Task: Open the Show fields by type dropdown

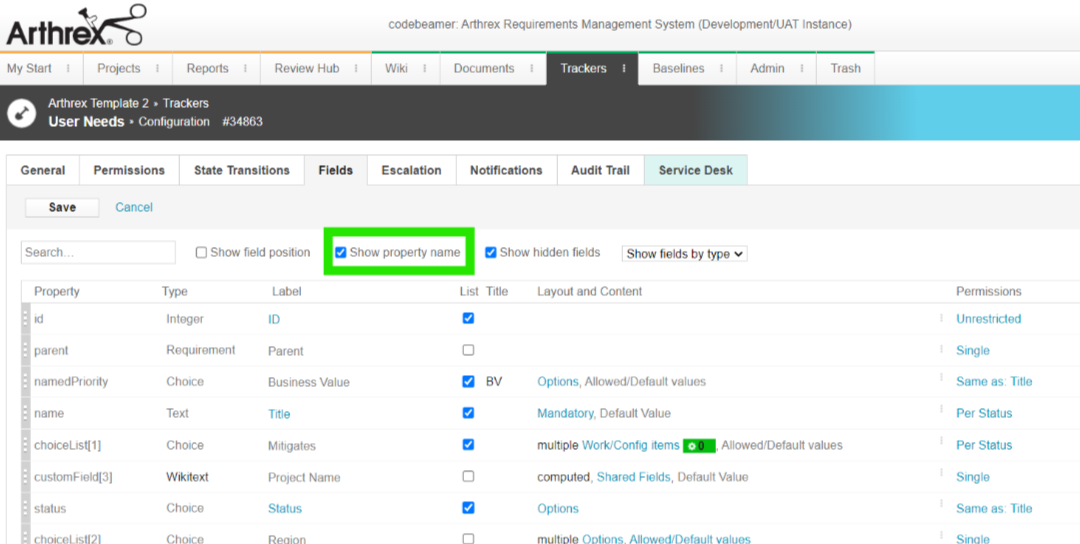Action: [684, 254]
